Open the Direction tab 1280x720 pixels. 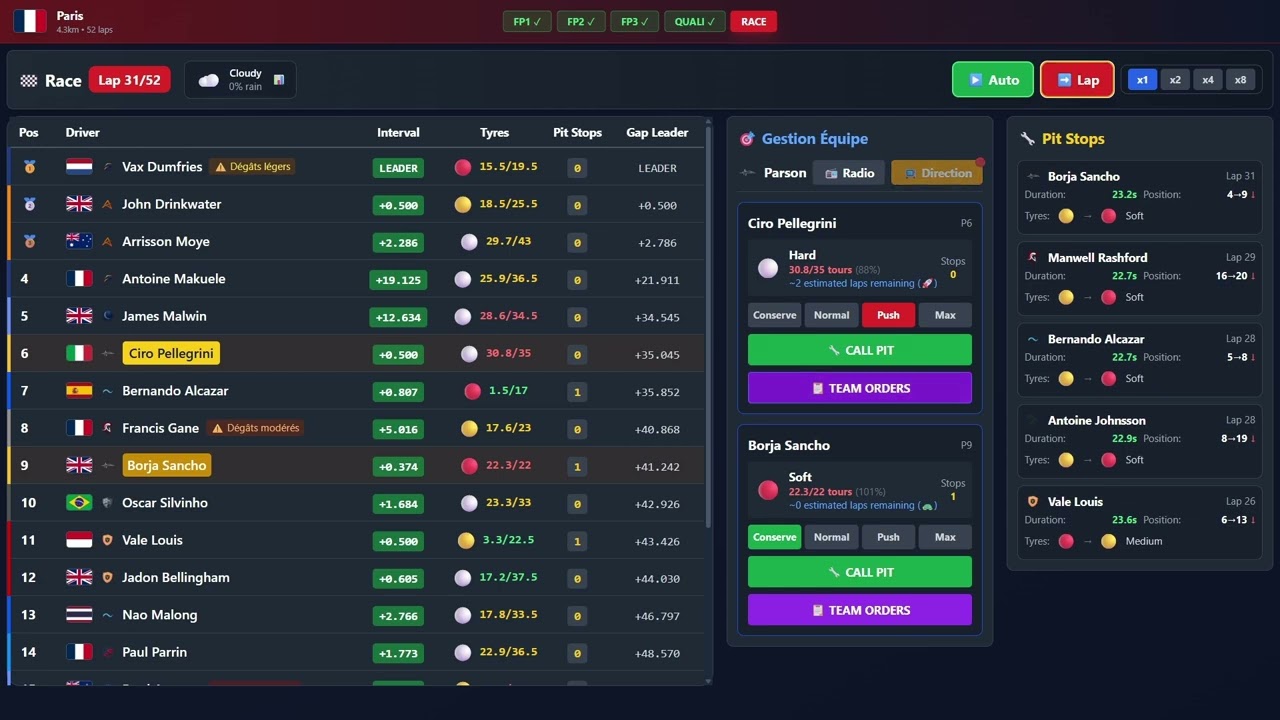[936, 173]
